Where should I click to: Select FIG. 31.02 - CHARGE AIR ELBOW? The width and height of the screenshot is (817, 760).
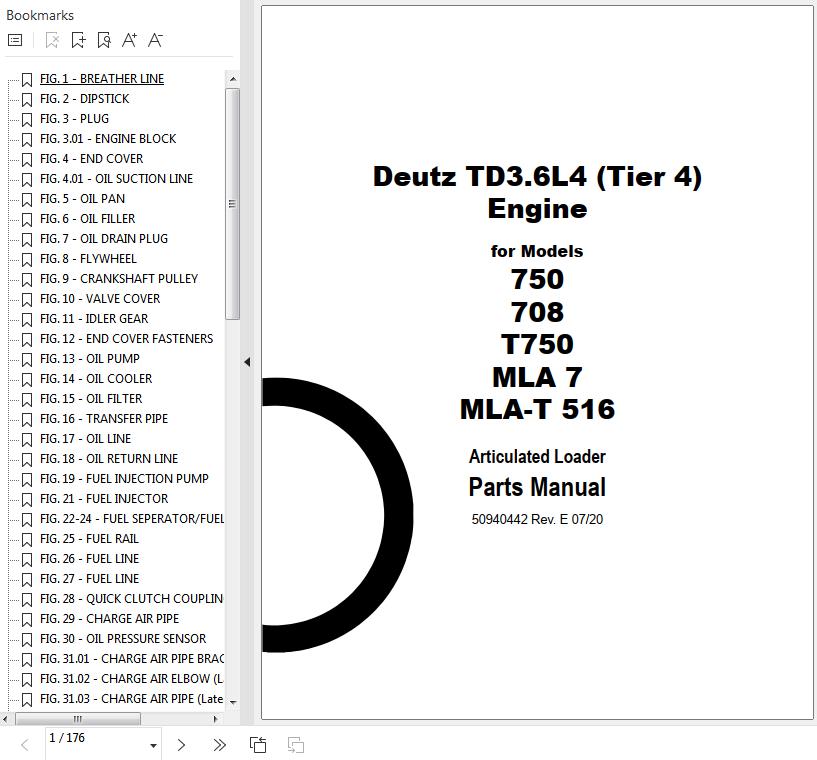click(x=132, y=679)
